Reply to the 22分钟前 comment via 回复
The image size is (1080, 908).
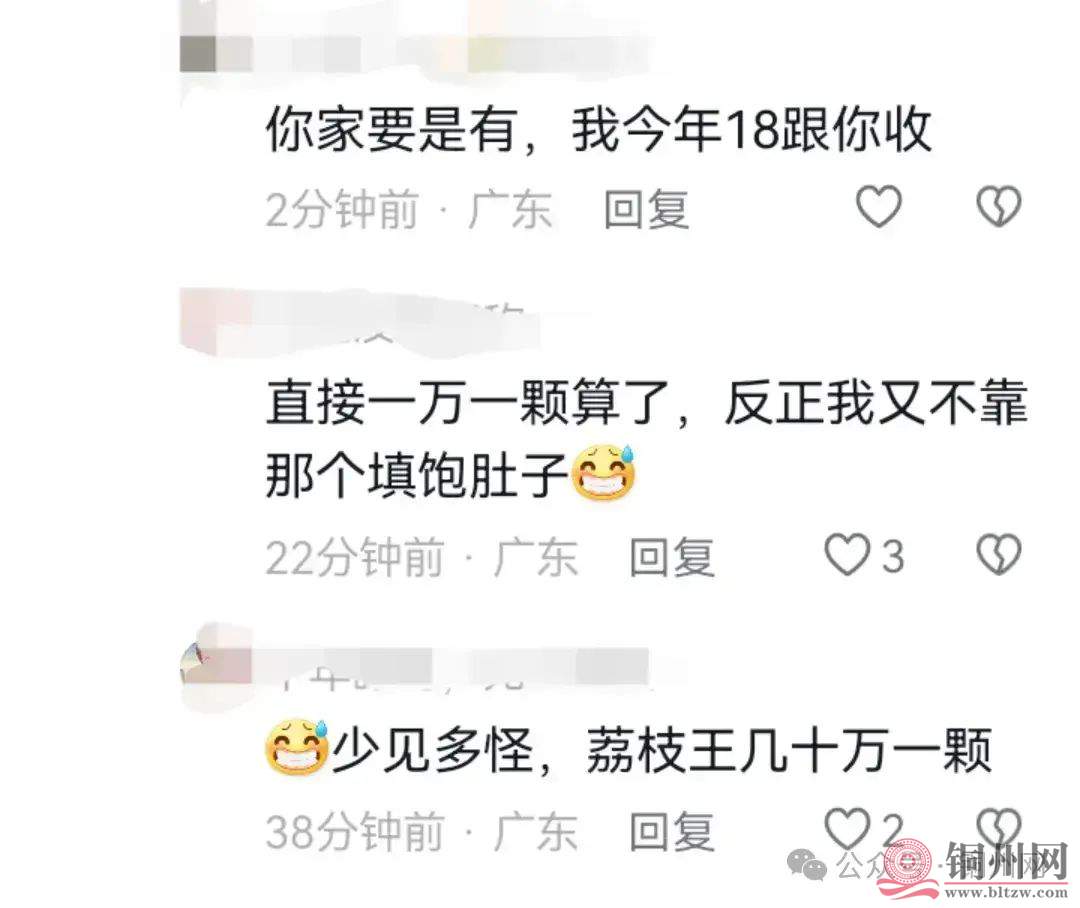click(672, 557)
